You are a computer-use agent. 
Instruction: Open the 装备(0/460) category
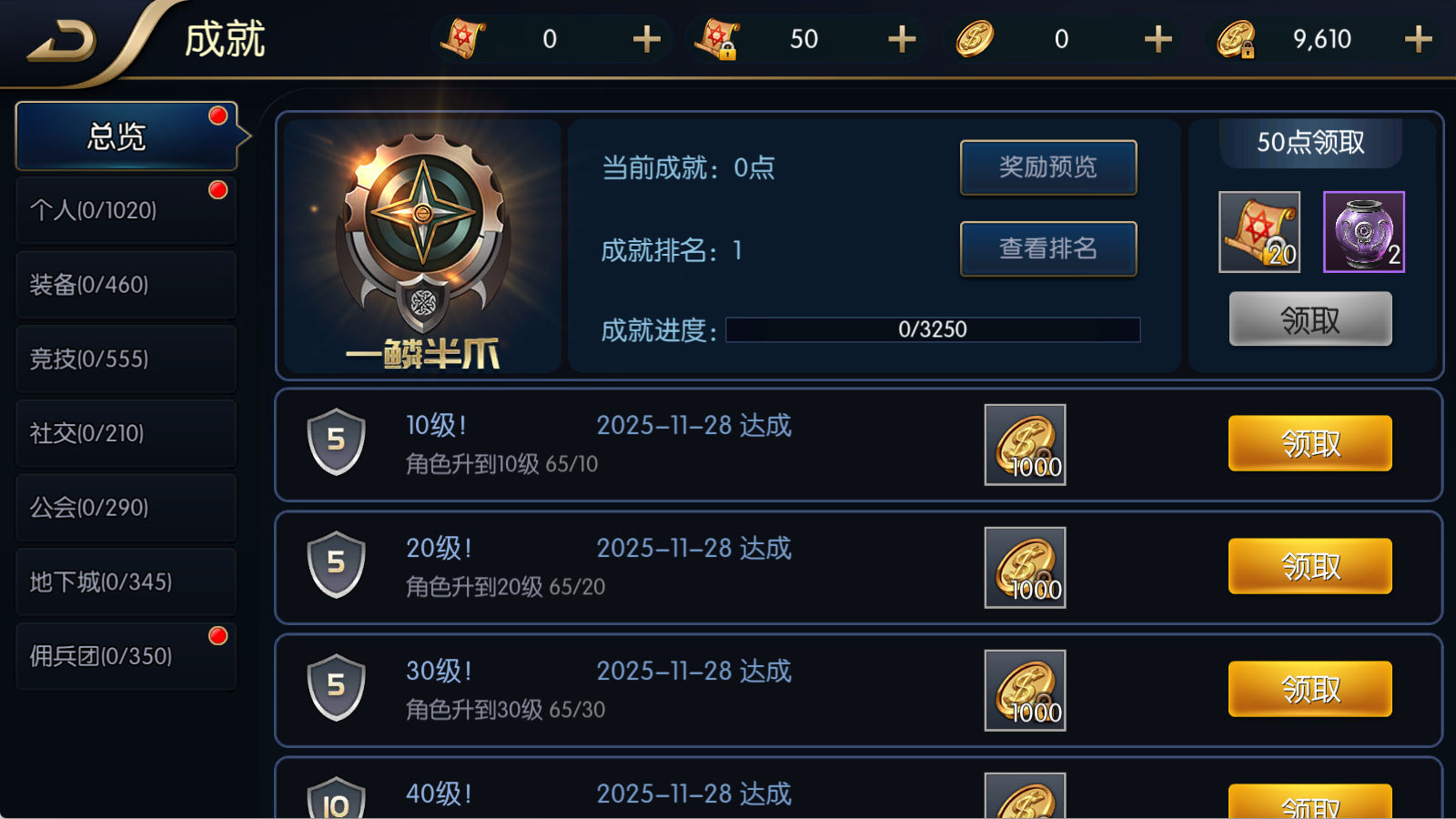[126, 285]
